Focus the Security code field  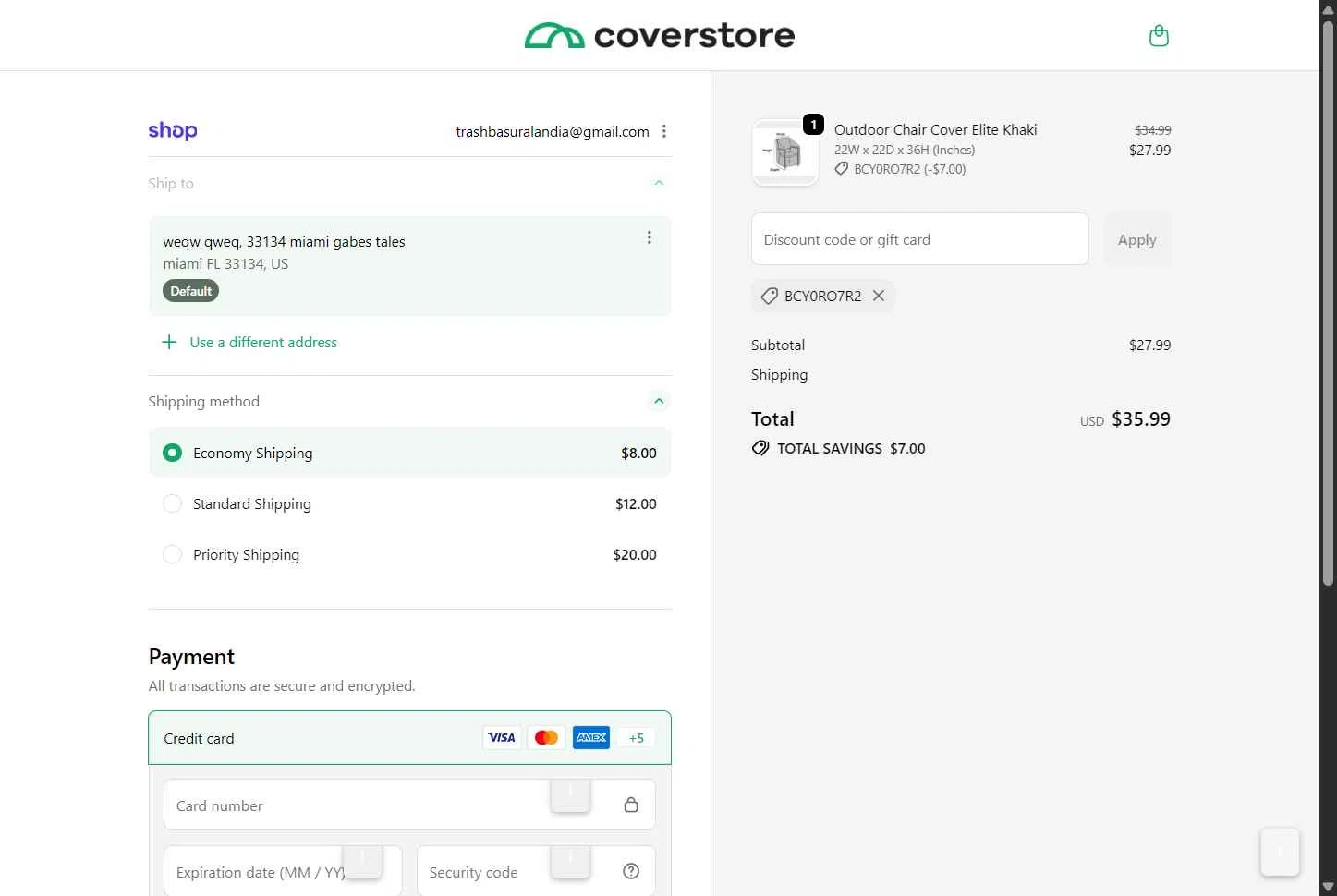tap(536, 871)
